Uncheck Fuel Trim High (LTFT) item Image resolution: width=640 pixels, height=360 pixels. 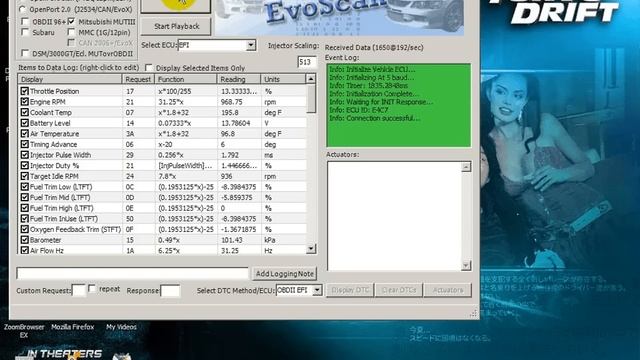click(x=24, y=208)
